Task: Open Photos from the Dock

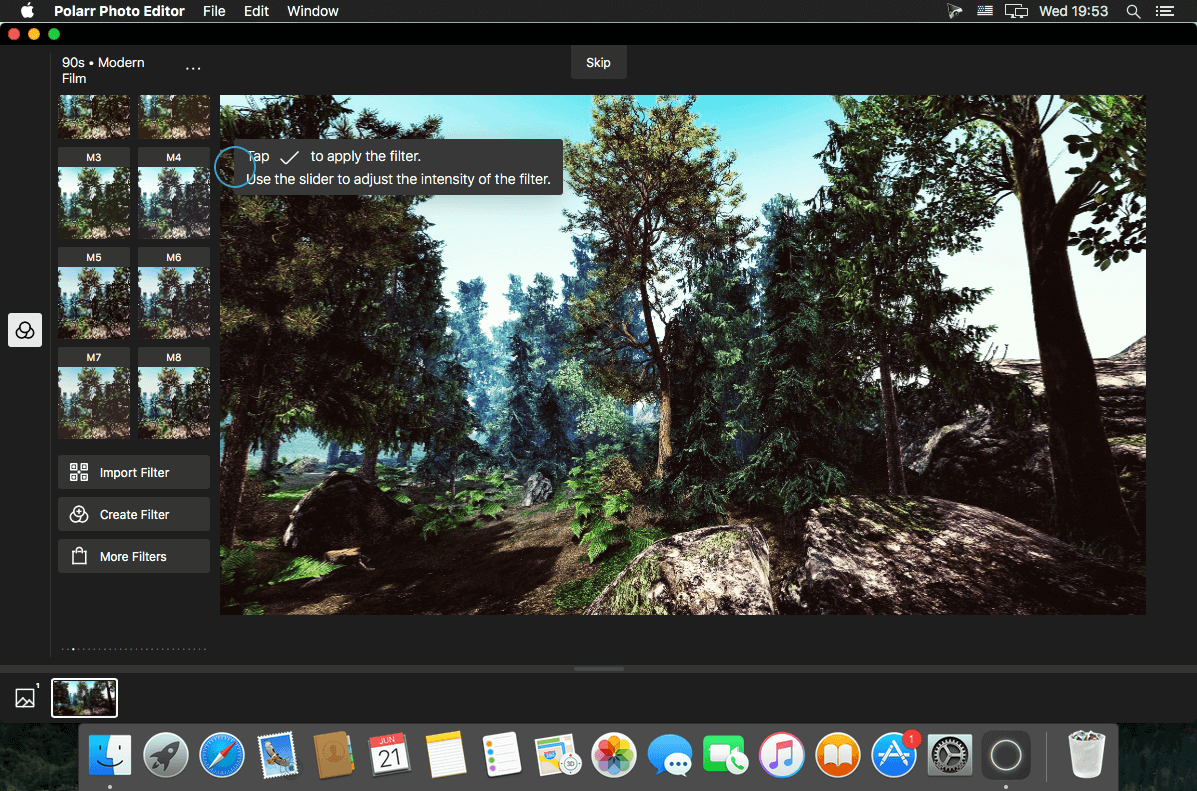Action: pos(614,756)
